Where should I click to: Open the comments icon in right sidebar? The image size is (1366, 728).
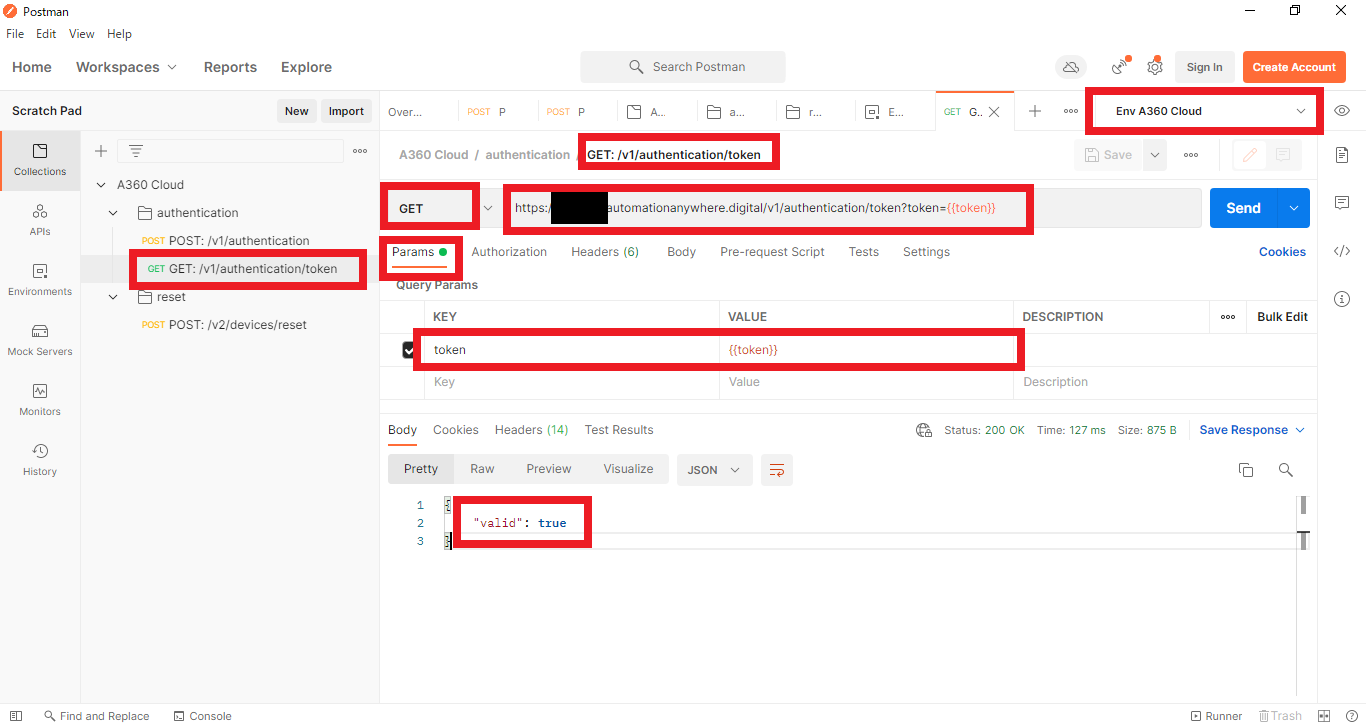click(x=1342, y=203)
